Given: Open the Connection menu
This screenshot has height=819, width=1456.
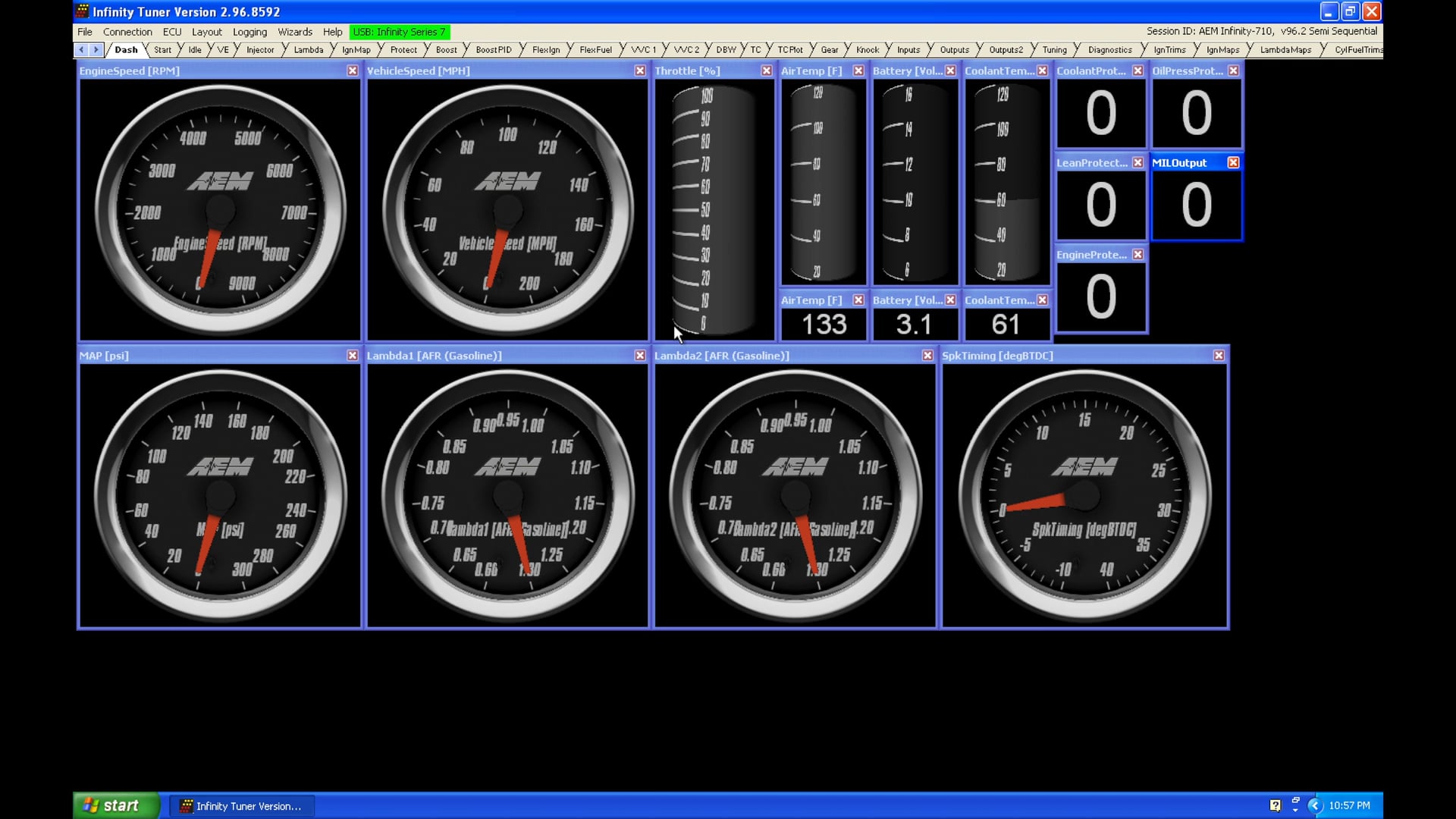Looking at the screenshot, I should [127, 32].
